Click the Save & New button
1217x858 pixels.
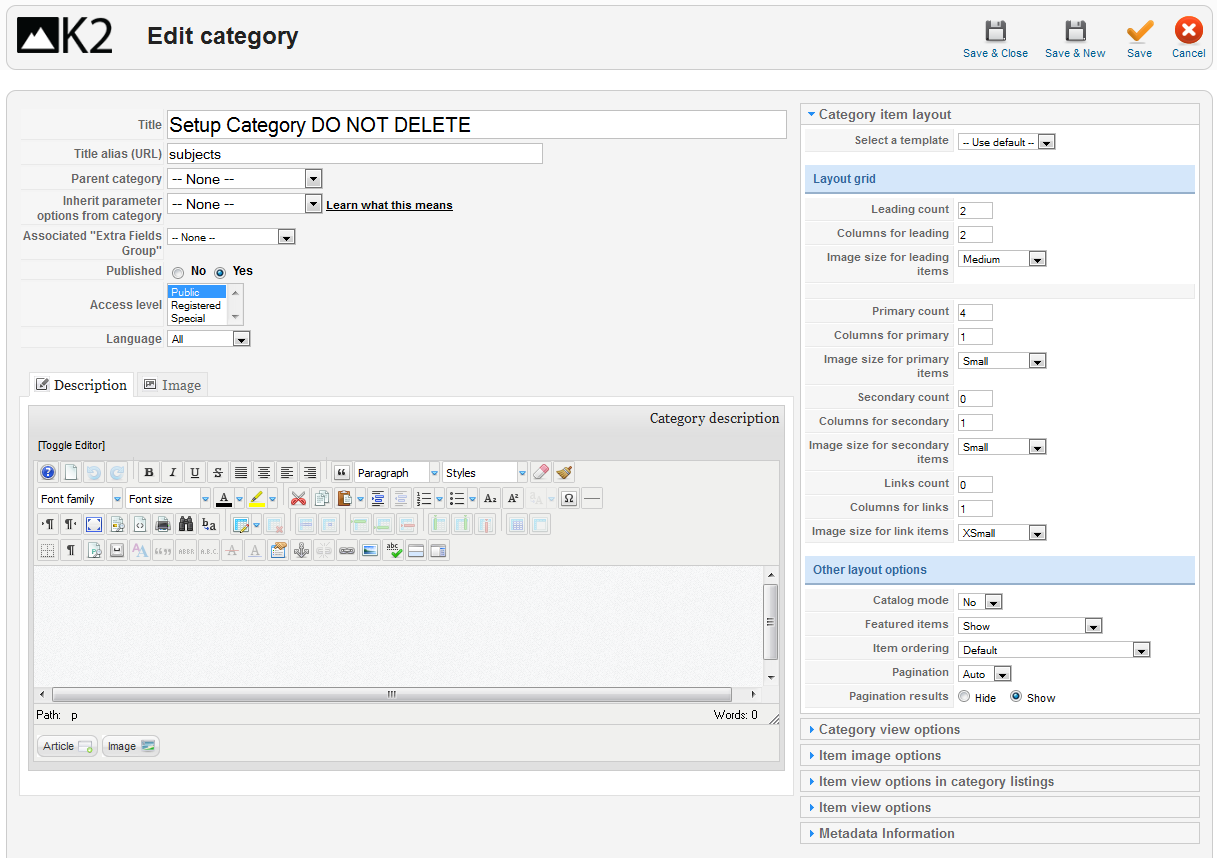(x=1075, y=40)
